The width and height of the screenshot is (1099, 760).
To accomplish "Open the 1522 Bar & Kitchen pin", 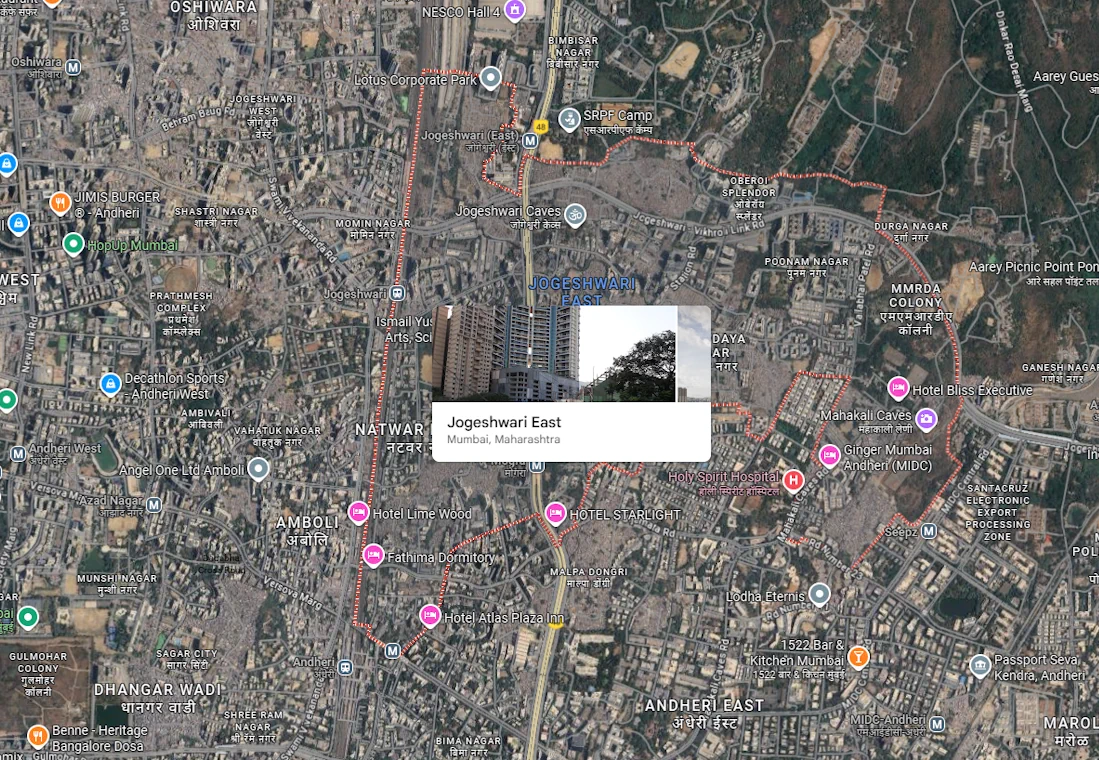I will [857, 657].
